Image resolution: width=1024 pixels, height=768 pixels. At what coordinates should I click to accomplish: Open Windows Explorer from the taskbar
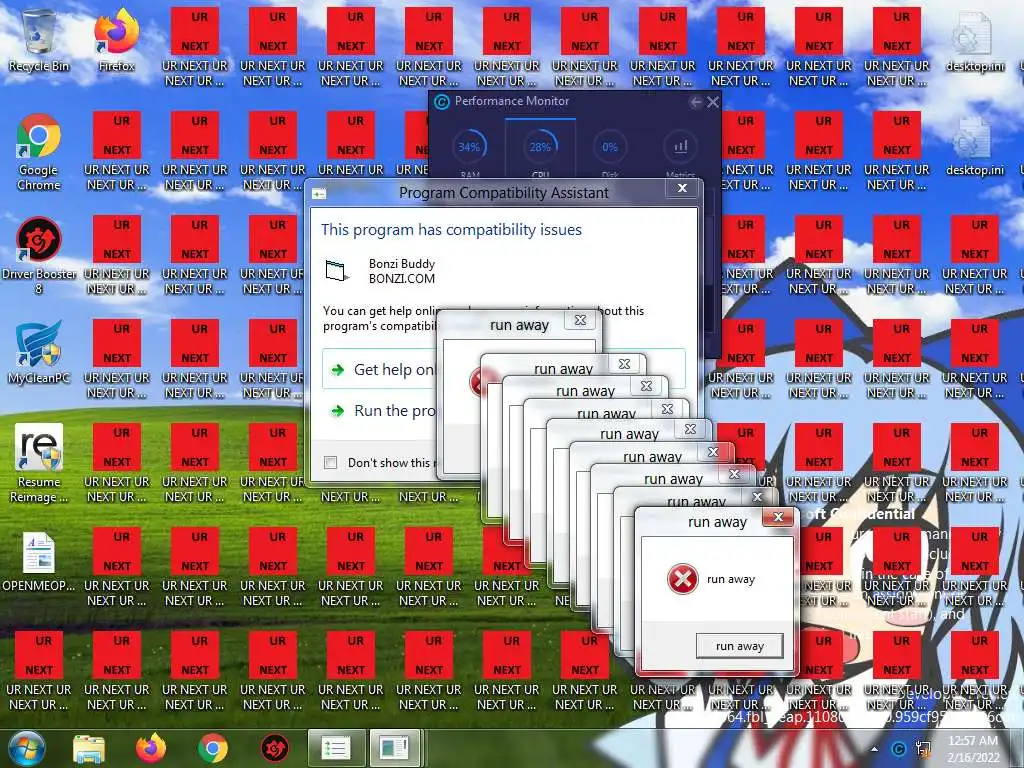tap(89, 748)
